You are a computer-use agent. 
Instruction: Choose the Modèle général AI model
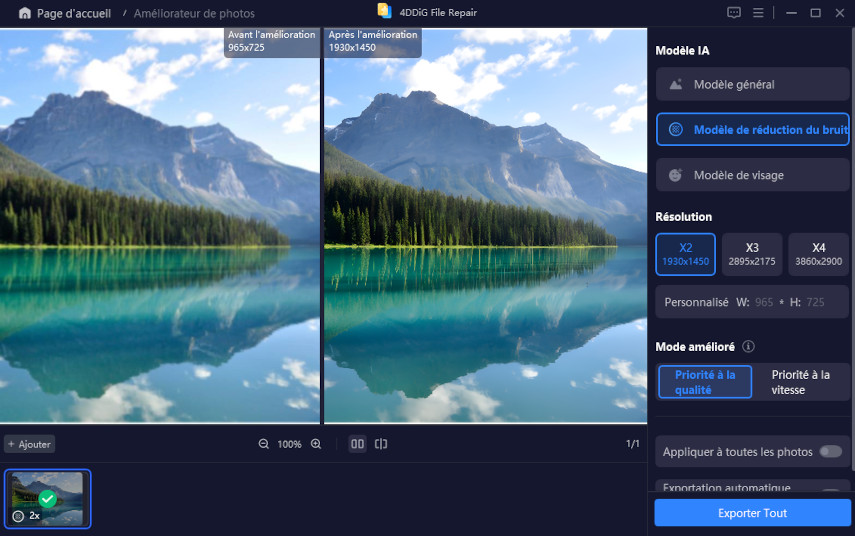coord(752,85)
